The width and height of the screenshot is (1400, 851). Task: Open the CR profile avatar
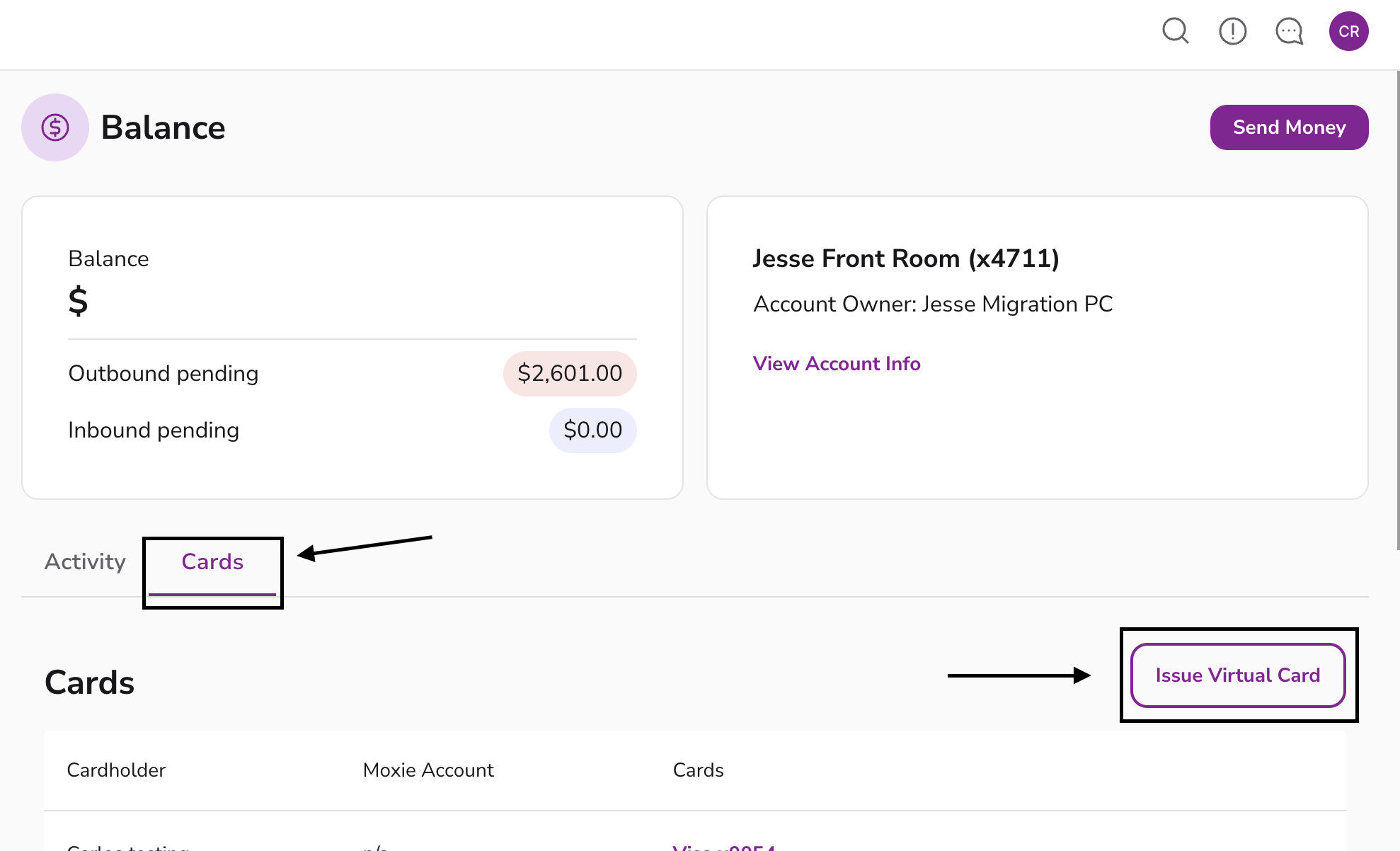[1348, 31]
